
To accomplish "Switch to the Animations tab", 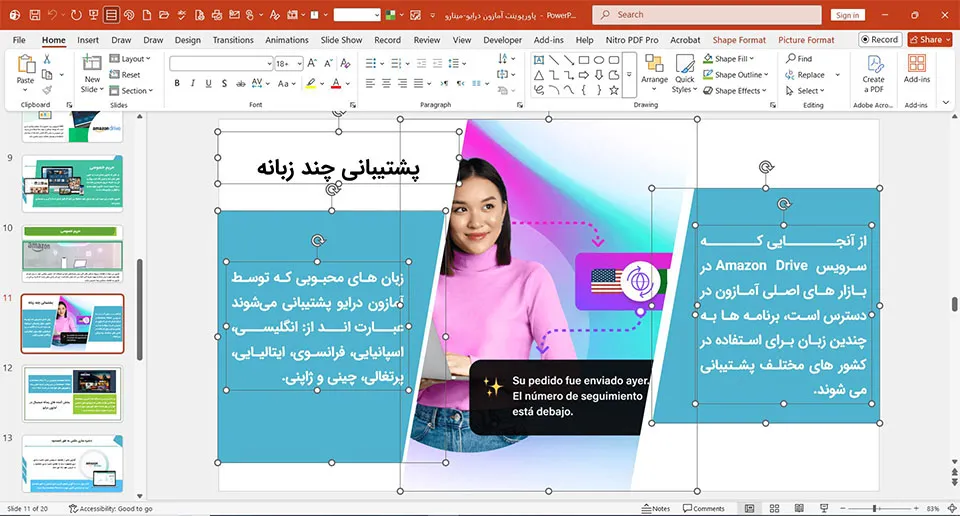I will click(x=287, y=40).
